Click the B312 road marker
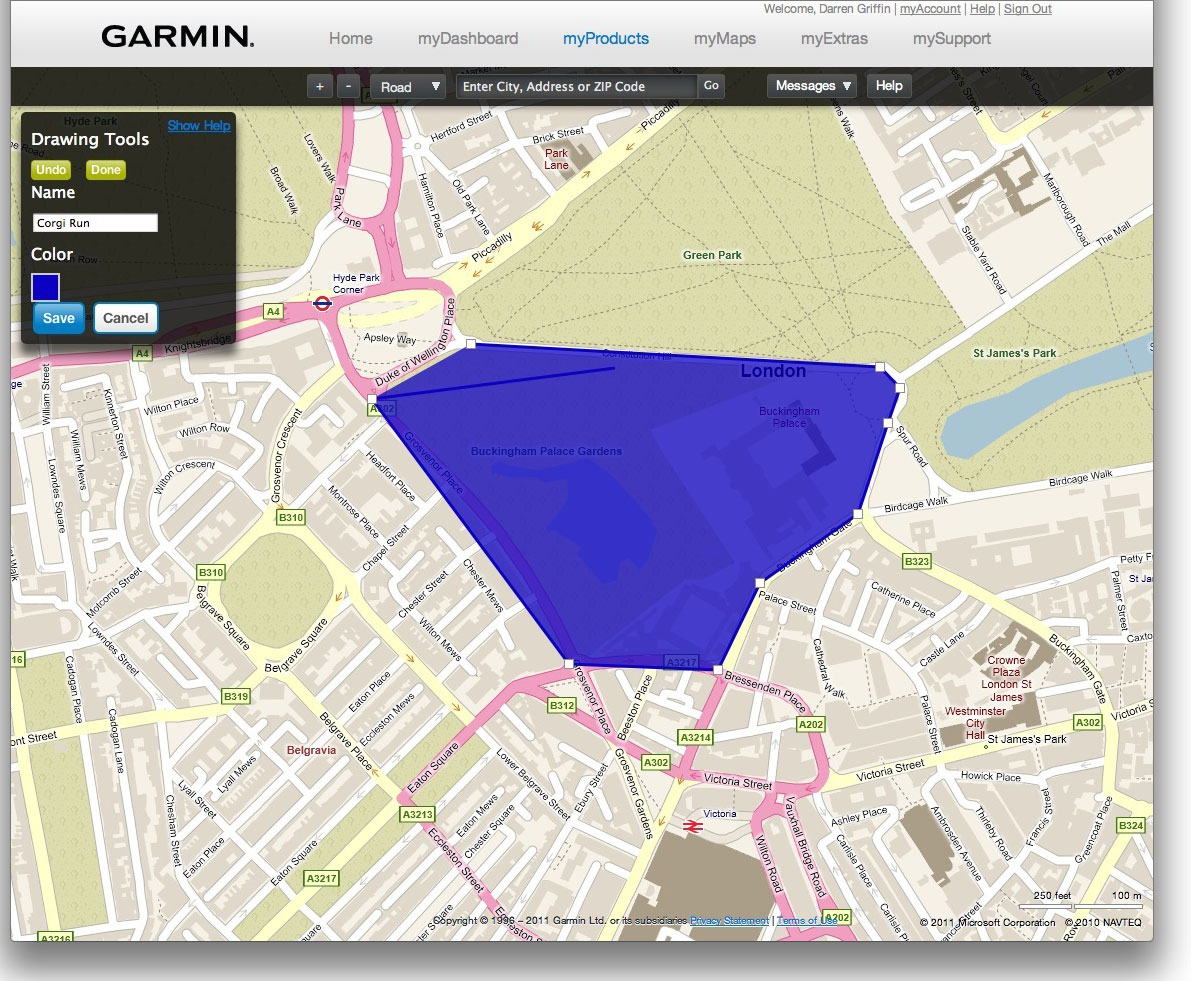 pyautogui.click(x=562, y=705)
